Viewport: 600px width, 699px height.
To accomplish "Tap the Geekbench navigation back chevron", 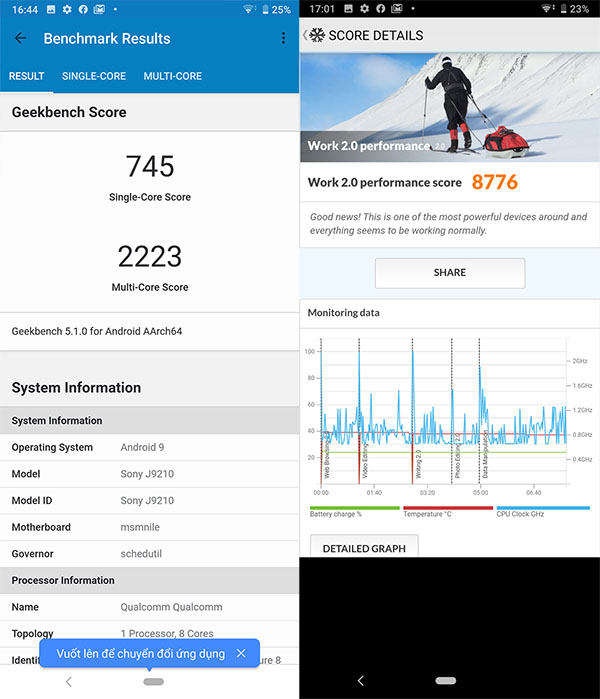I will [69, 682].
